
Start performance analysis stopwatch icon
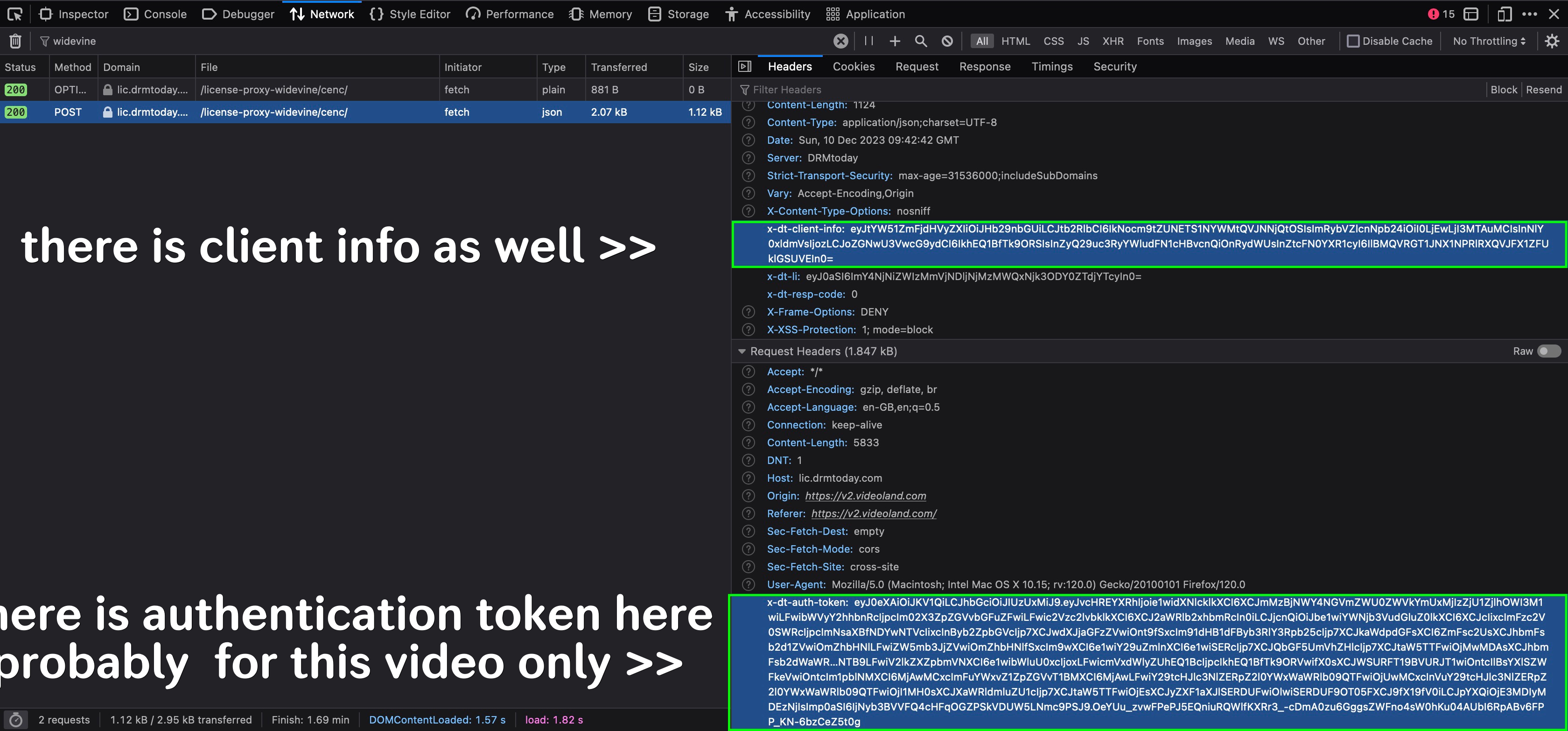pyautogui.click(x=16, y=719)
